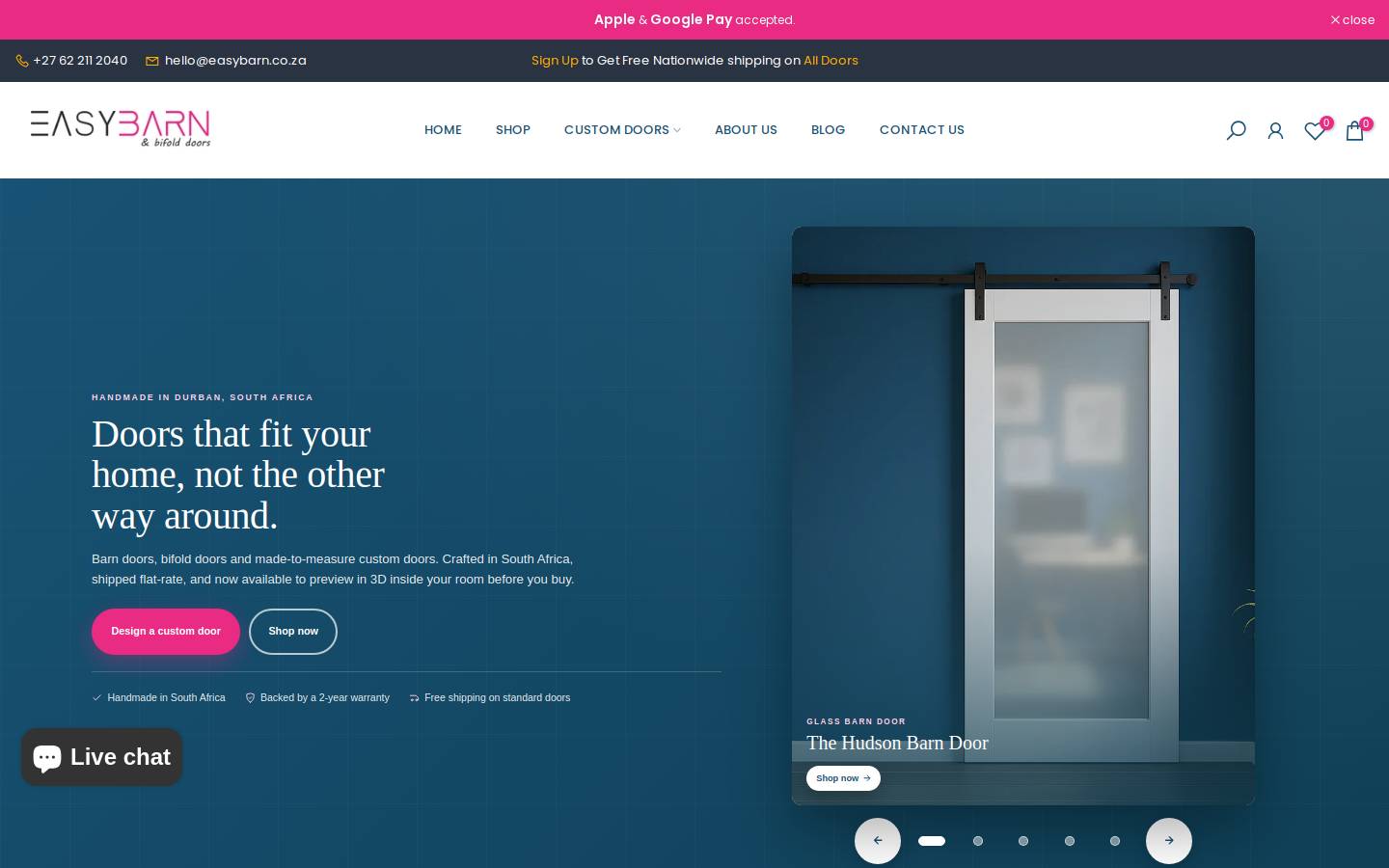Click the Glass Barn Door label
The width and height of the screenshot is (1389, 868).
(x=856, y=721)
